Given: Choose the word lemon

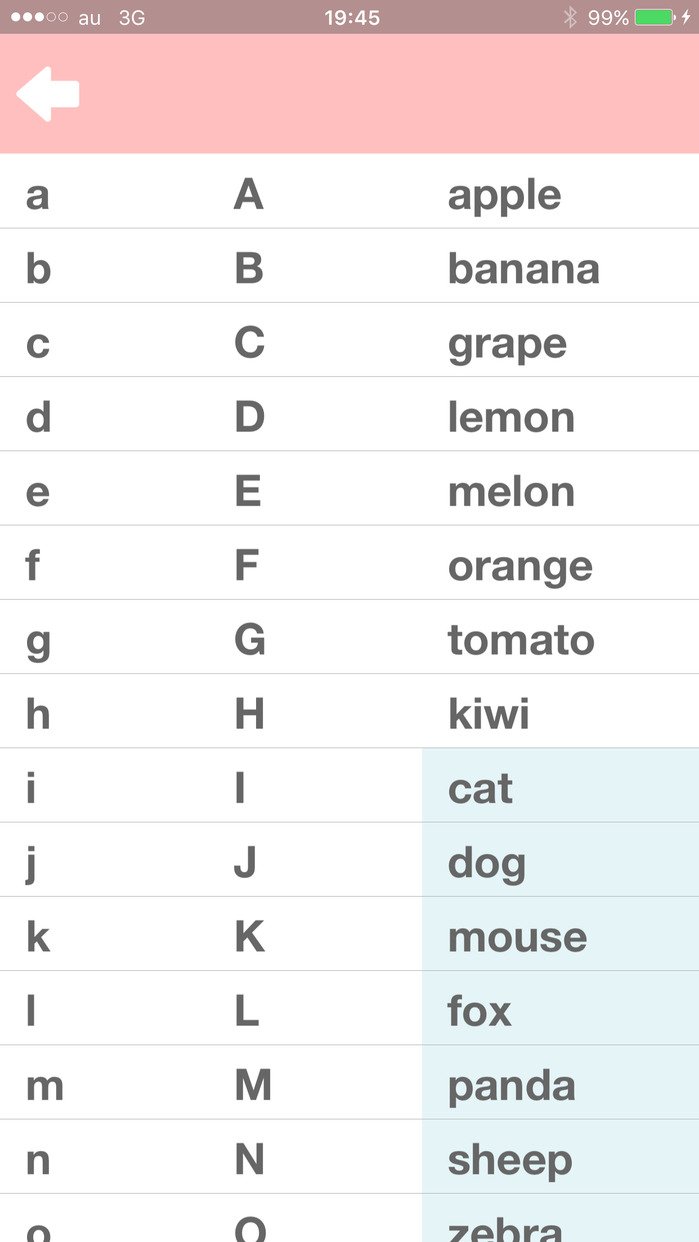Looking at the screenshot, I should tap(511, 417).
